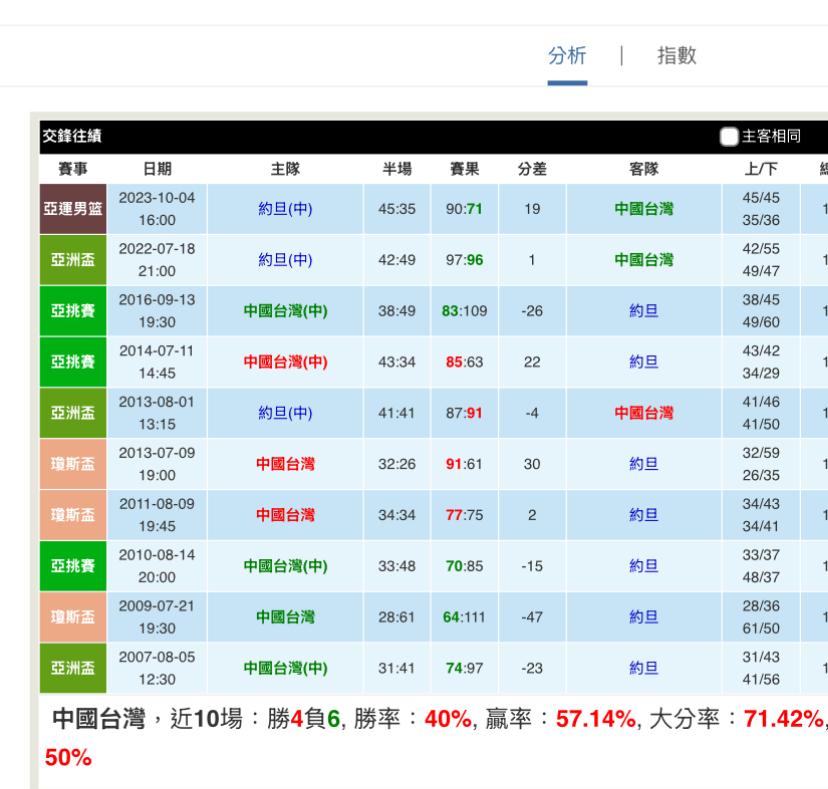The image size is (828, 789).
Task: Click the 90:71 final score
Action: [x=464, y=209]
